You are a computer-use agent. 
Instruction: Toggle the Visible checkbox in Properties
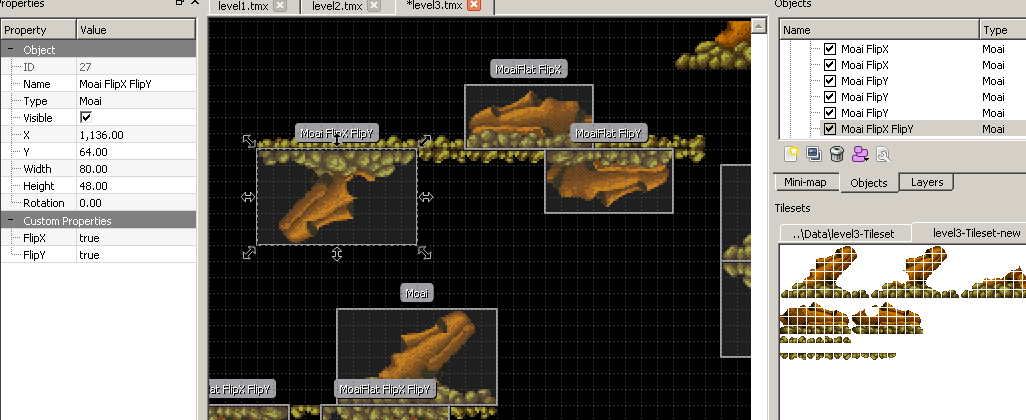coord(86,117)
